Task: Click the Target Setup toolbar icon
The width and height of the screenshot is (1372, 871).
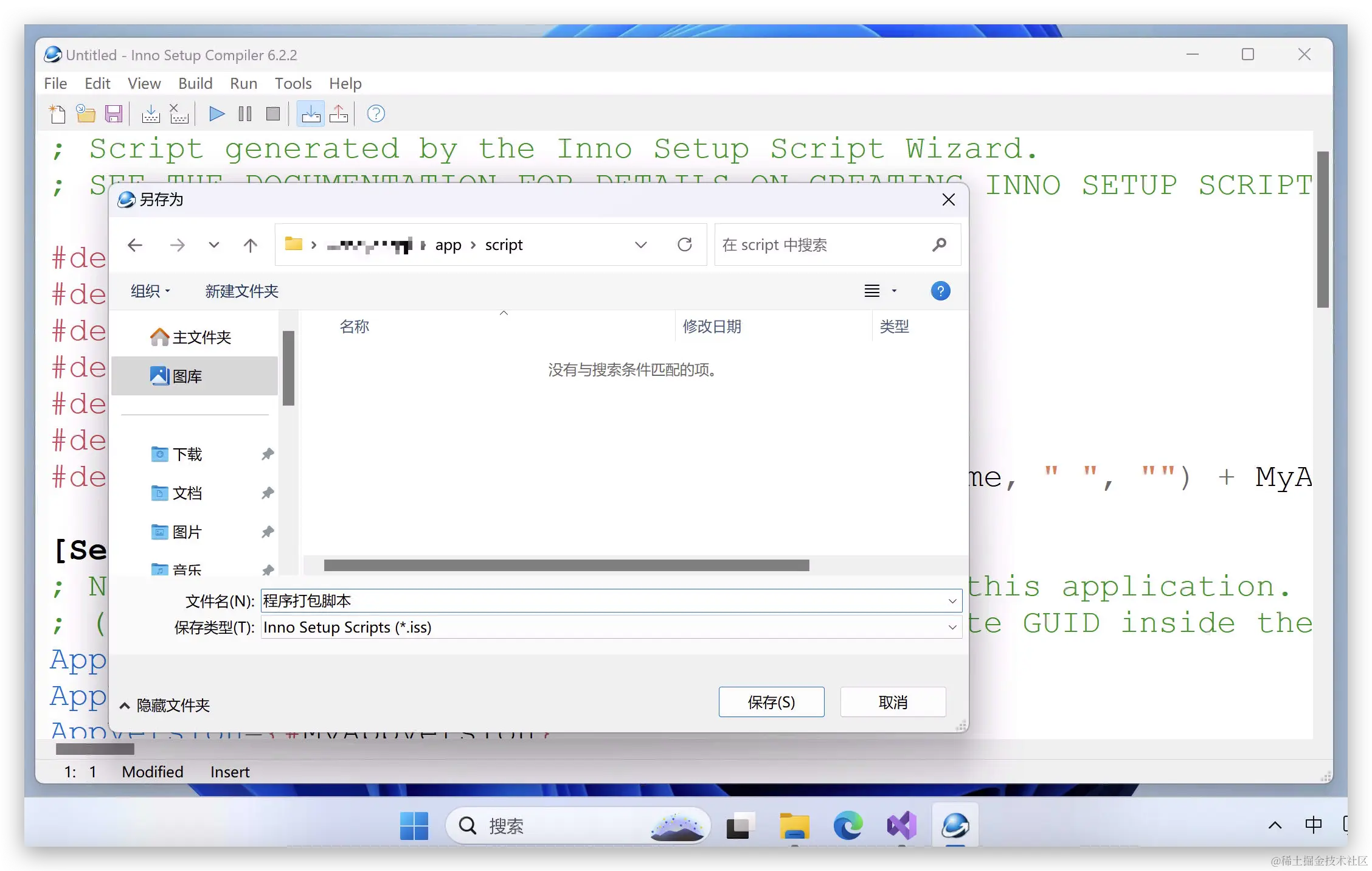Action: tap(311, 114)
